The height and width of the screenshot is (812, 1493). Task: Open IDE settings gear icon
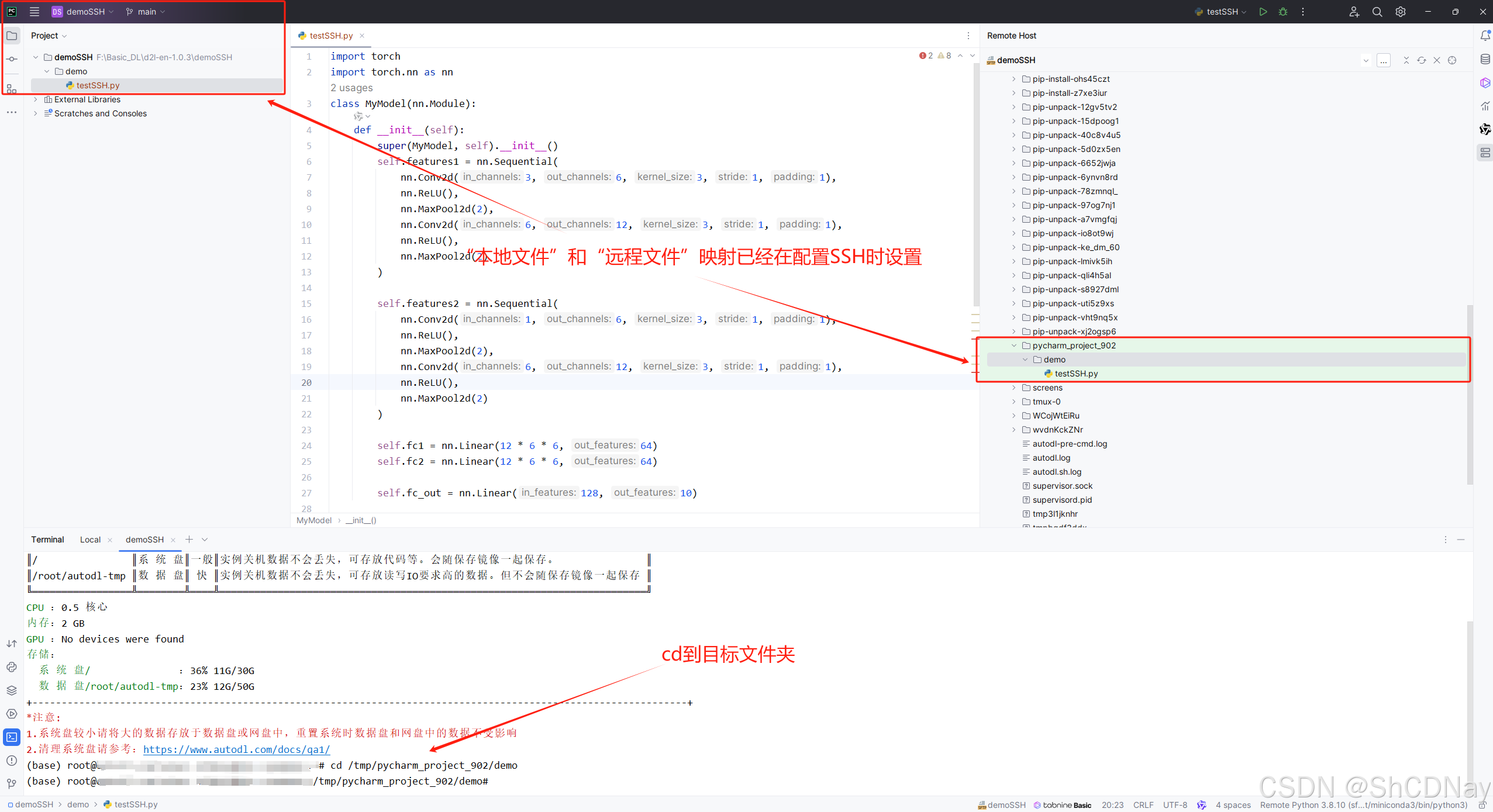click(1401, 12)
